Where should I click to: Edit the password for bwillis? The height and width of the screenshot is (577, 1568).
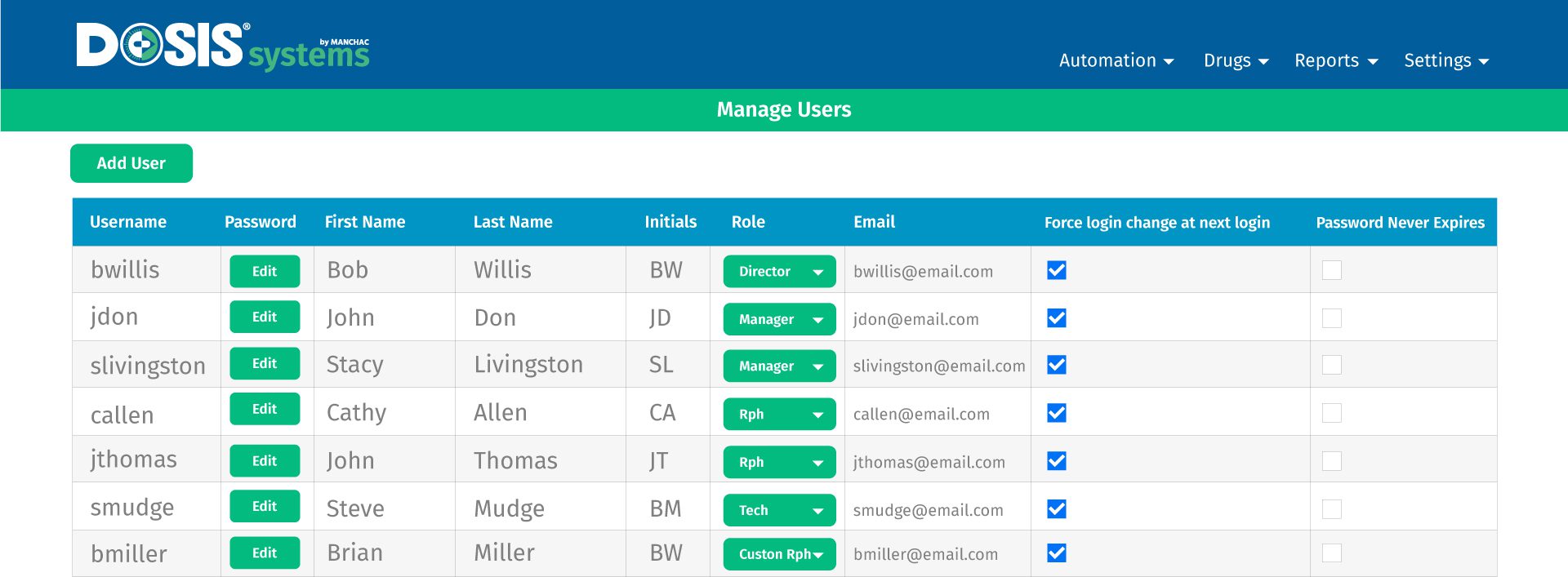pos(265,271)
